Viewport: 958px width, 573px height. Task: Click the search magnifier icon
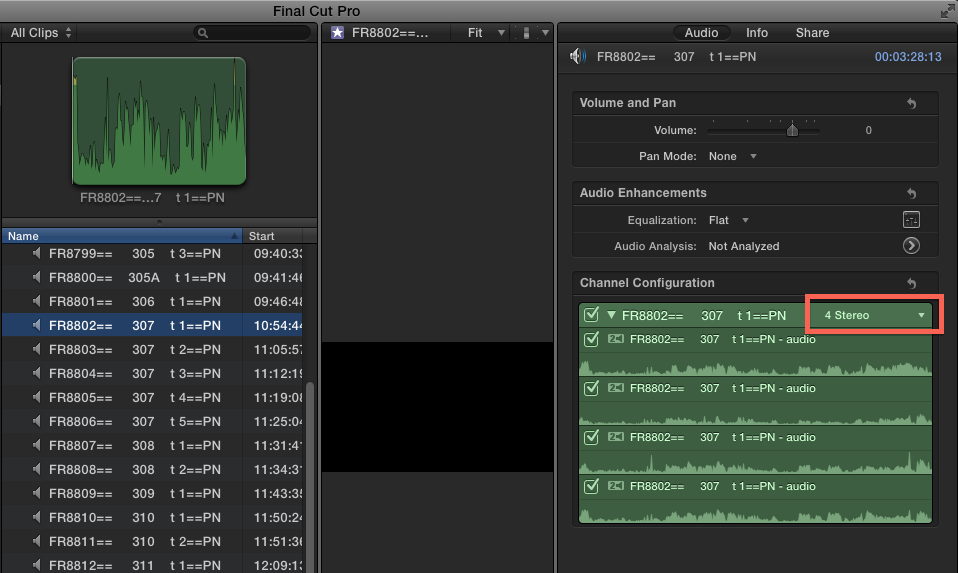coord(203,33)
